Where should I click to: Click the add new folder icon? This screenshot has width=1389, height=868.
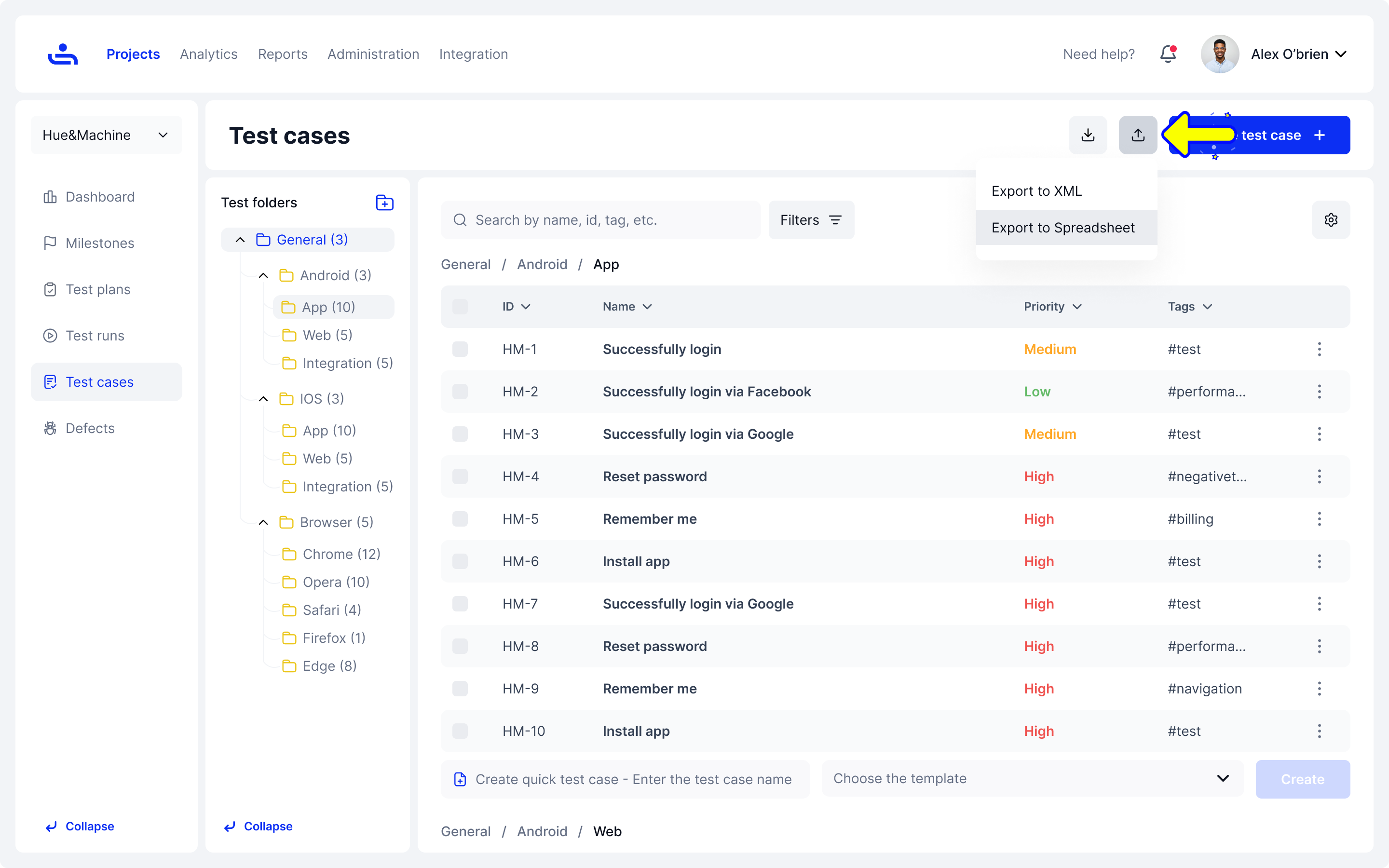click(x=384, y=203)
